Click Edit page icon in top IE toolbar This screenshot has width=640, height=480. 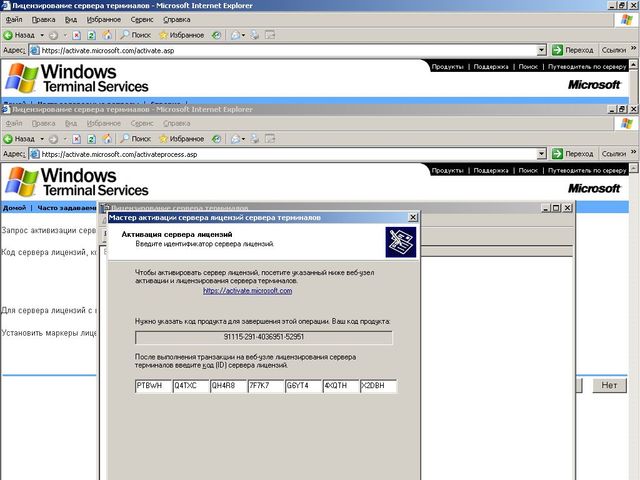click(x=270, y=35)
